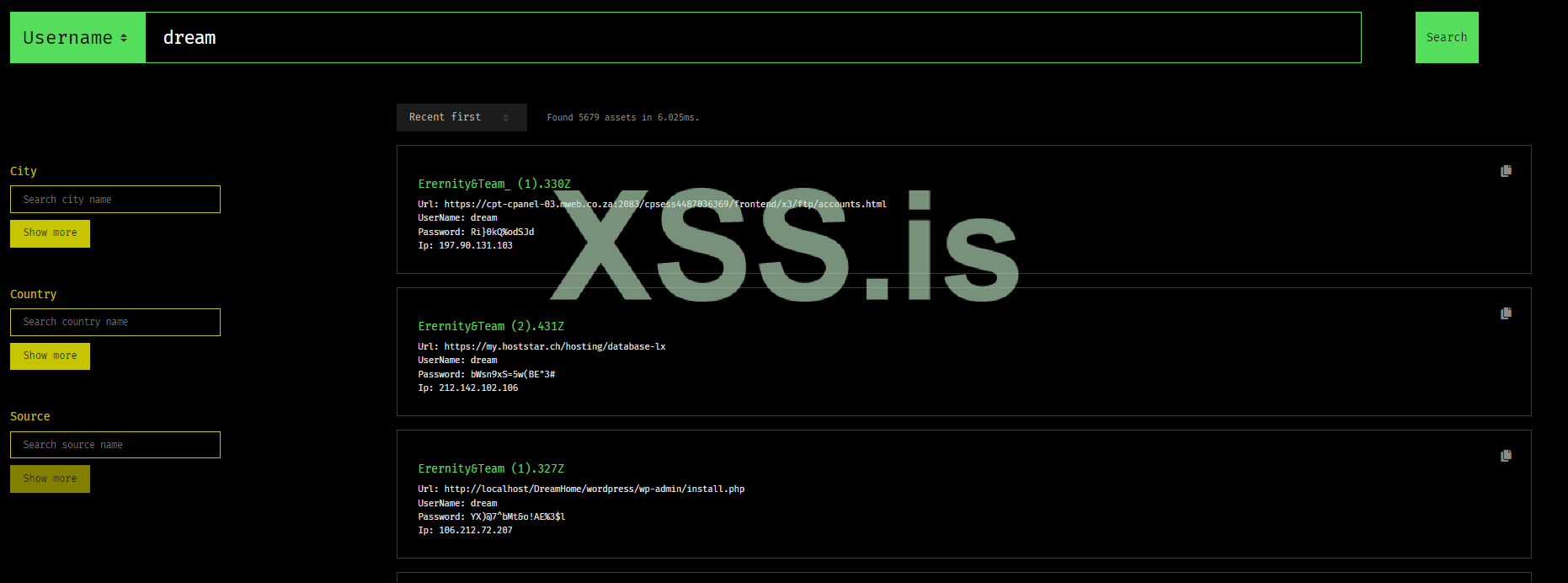Image resolution: width=1568 pixels, height=583 pixels.
Task: Click the main search box containing dream
Action: [x=753, y=37]
